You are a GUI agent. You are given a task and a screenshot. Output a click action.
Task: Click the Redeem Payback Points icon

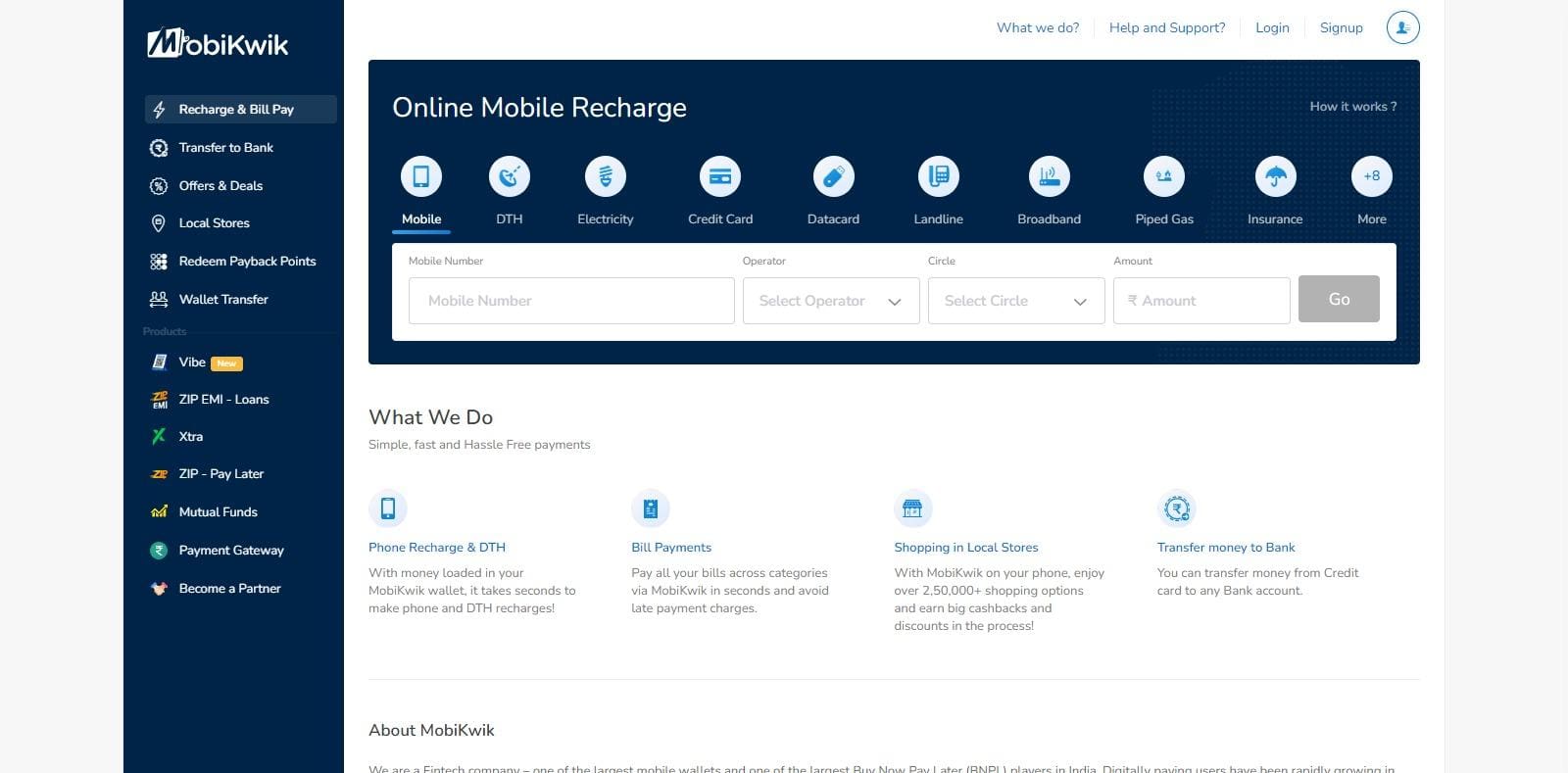(x=159, y=262)
